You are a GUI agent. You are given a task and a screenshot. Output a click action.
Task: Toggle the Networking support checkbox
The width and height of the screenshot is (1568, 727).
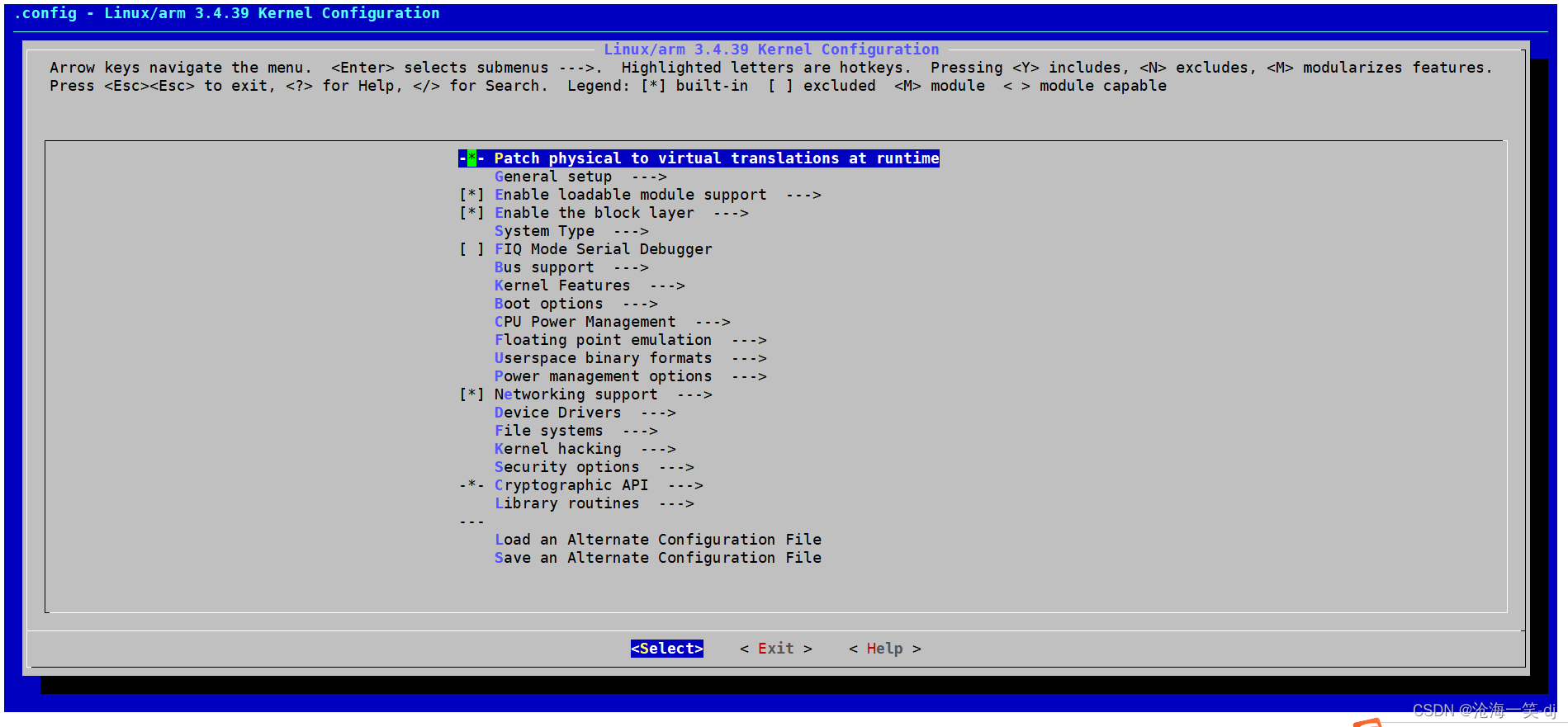[x=471, y=394]
